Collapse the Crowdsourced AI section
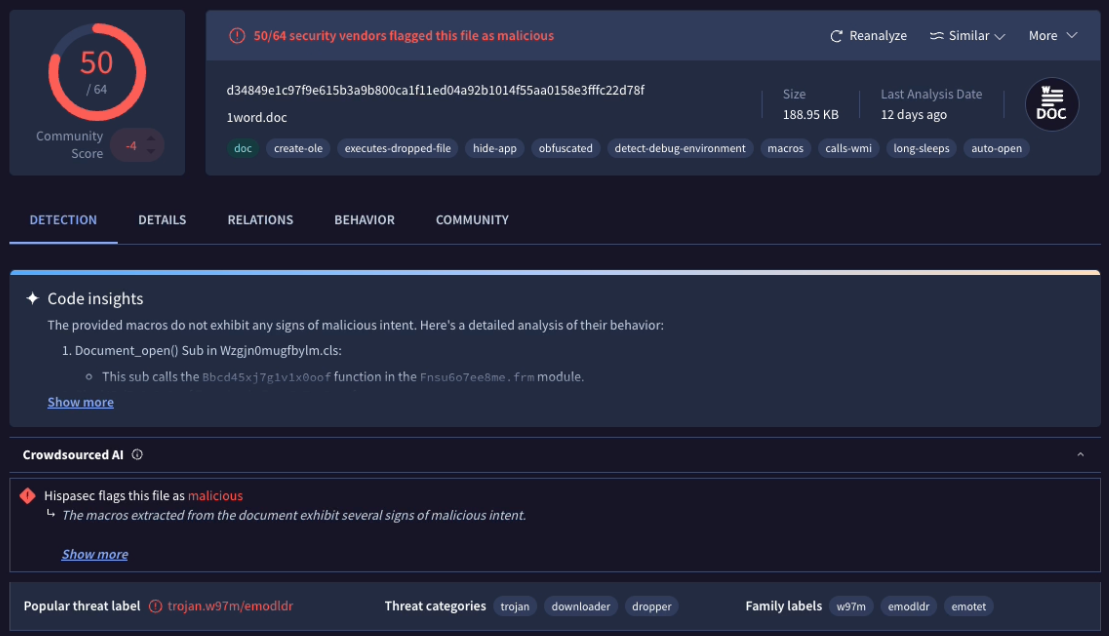This screenshot has width=1109, height=636. click(x=1080, y=455)
